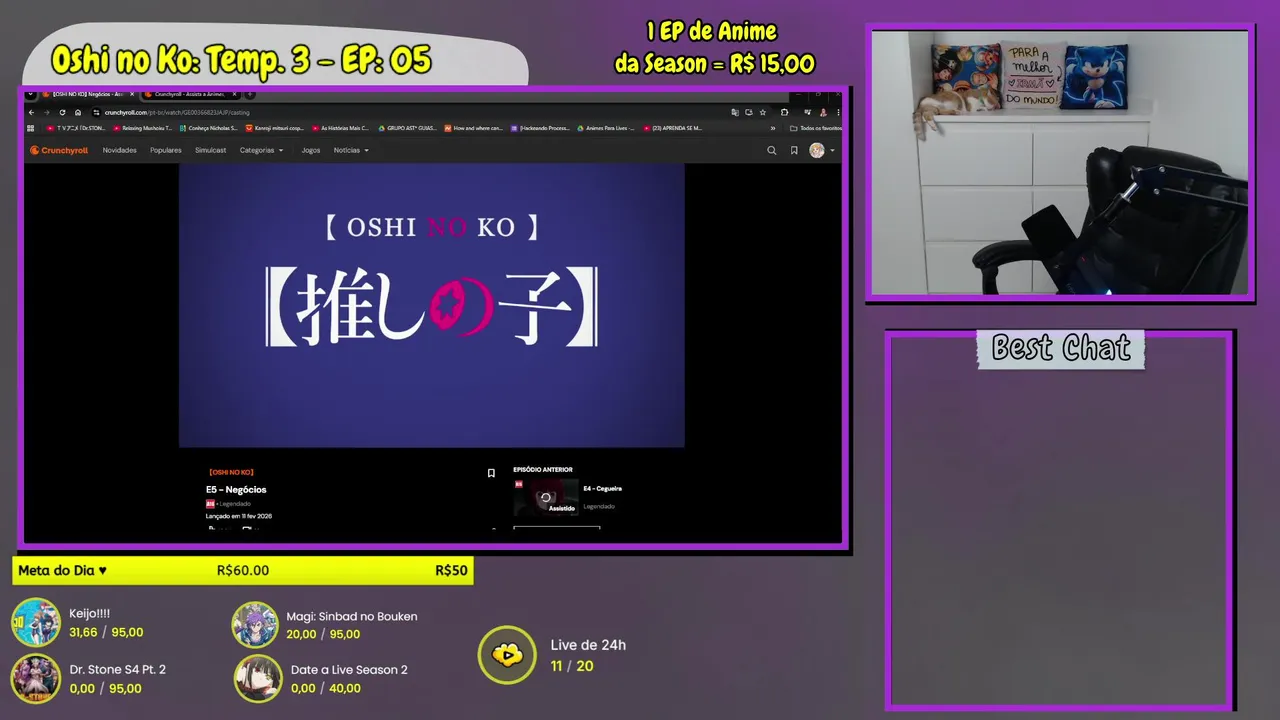Click the webcam feed showing the chair
The width and height of the screenshot is (1280, 720).
[x=1060, y=162]
